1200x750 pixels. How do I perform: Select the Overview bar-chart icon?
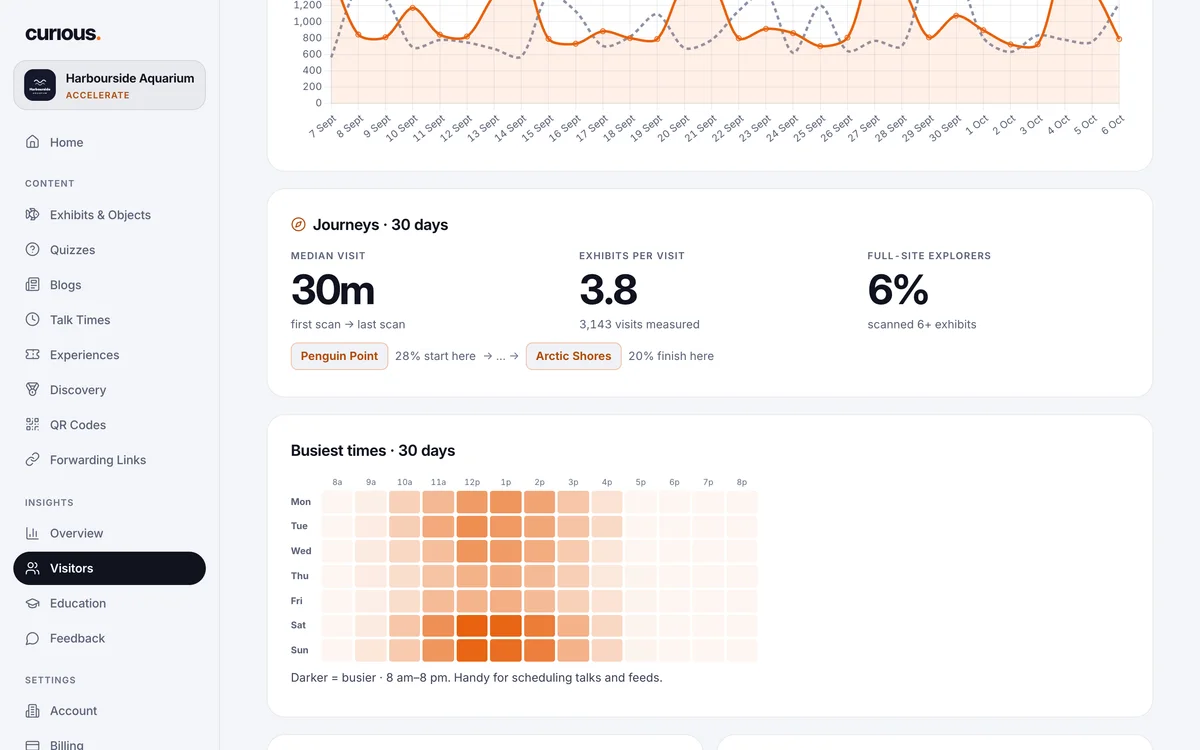(33, 533)
